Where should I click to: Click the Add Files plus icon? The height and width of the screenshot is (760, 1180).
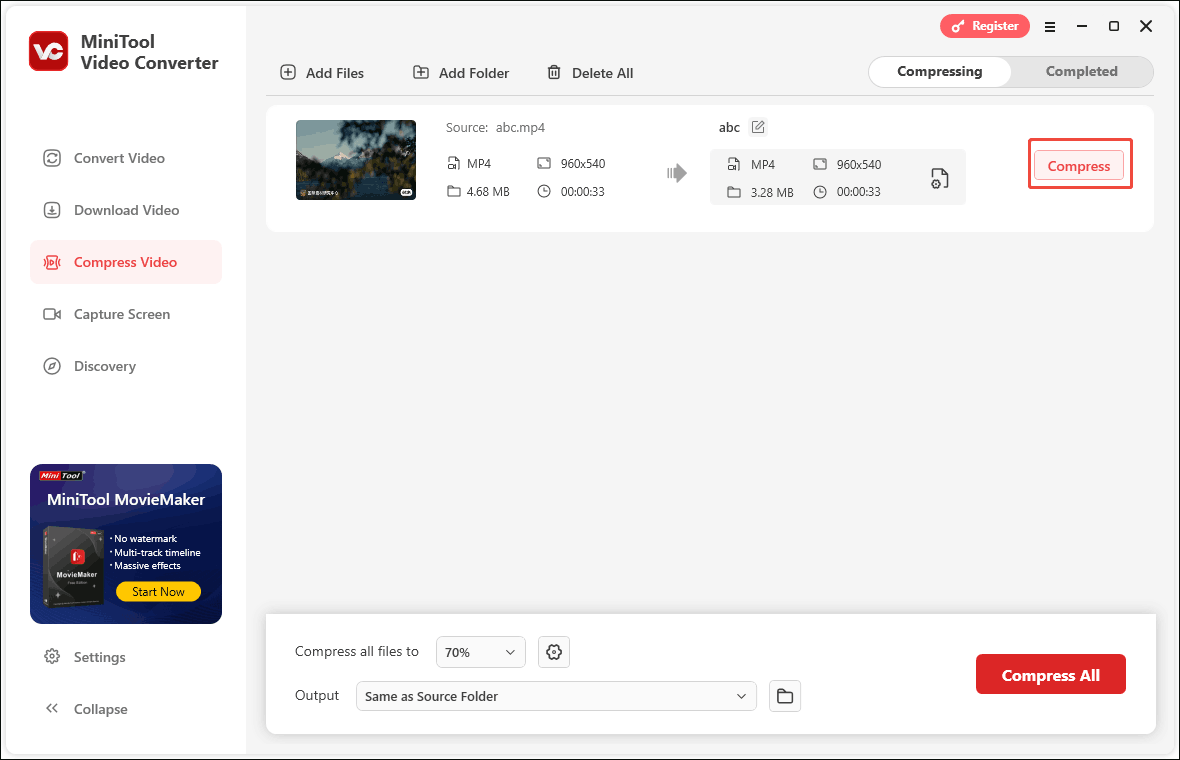pyautogui.click(x=288, y=72)
